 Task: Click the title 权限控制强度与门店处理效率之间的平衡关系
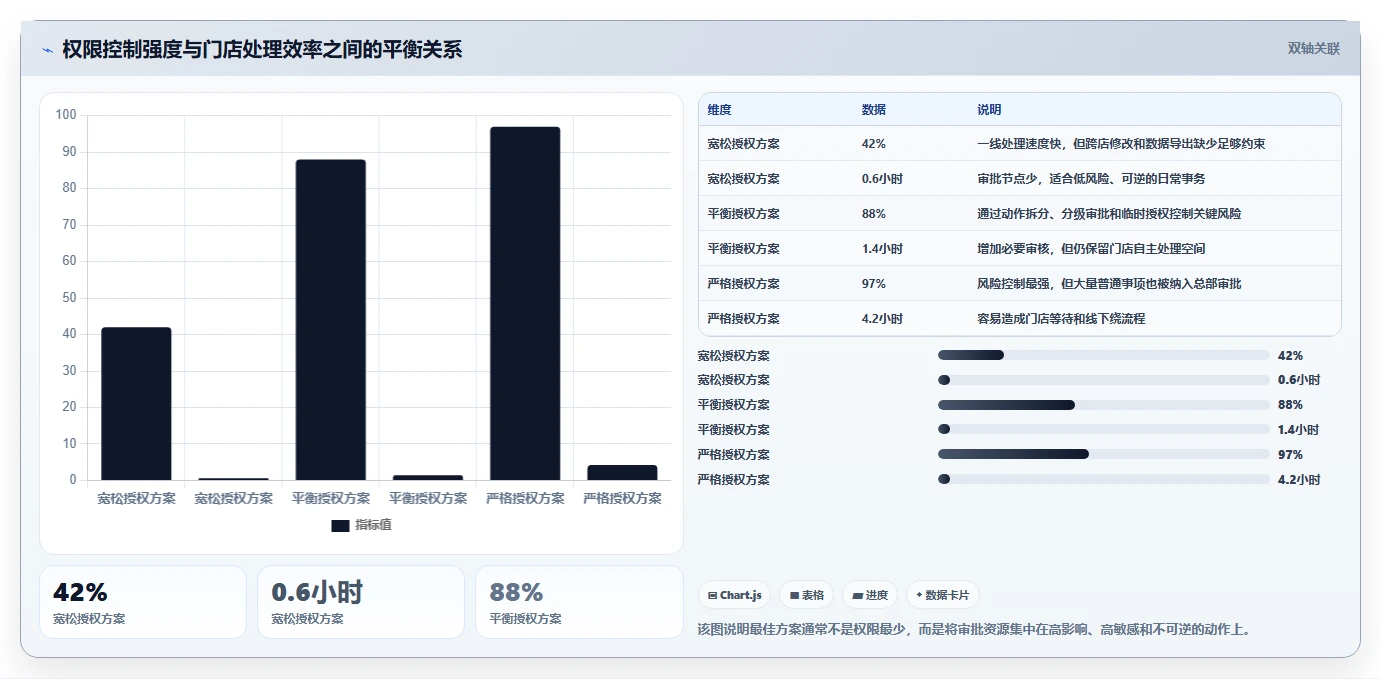coord(262,50)
